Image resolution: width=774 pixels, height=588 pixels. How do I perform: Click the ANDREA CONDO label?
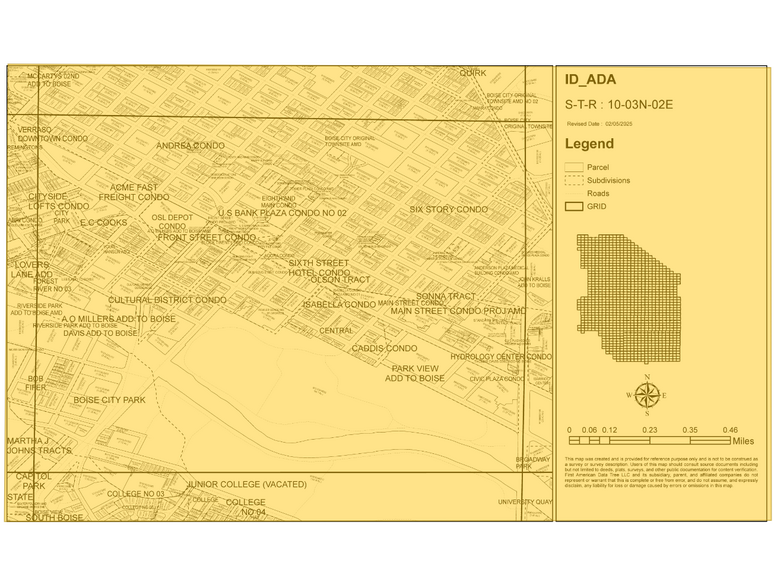coord(190,146)
